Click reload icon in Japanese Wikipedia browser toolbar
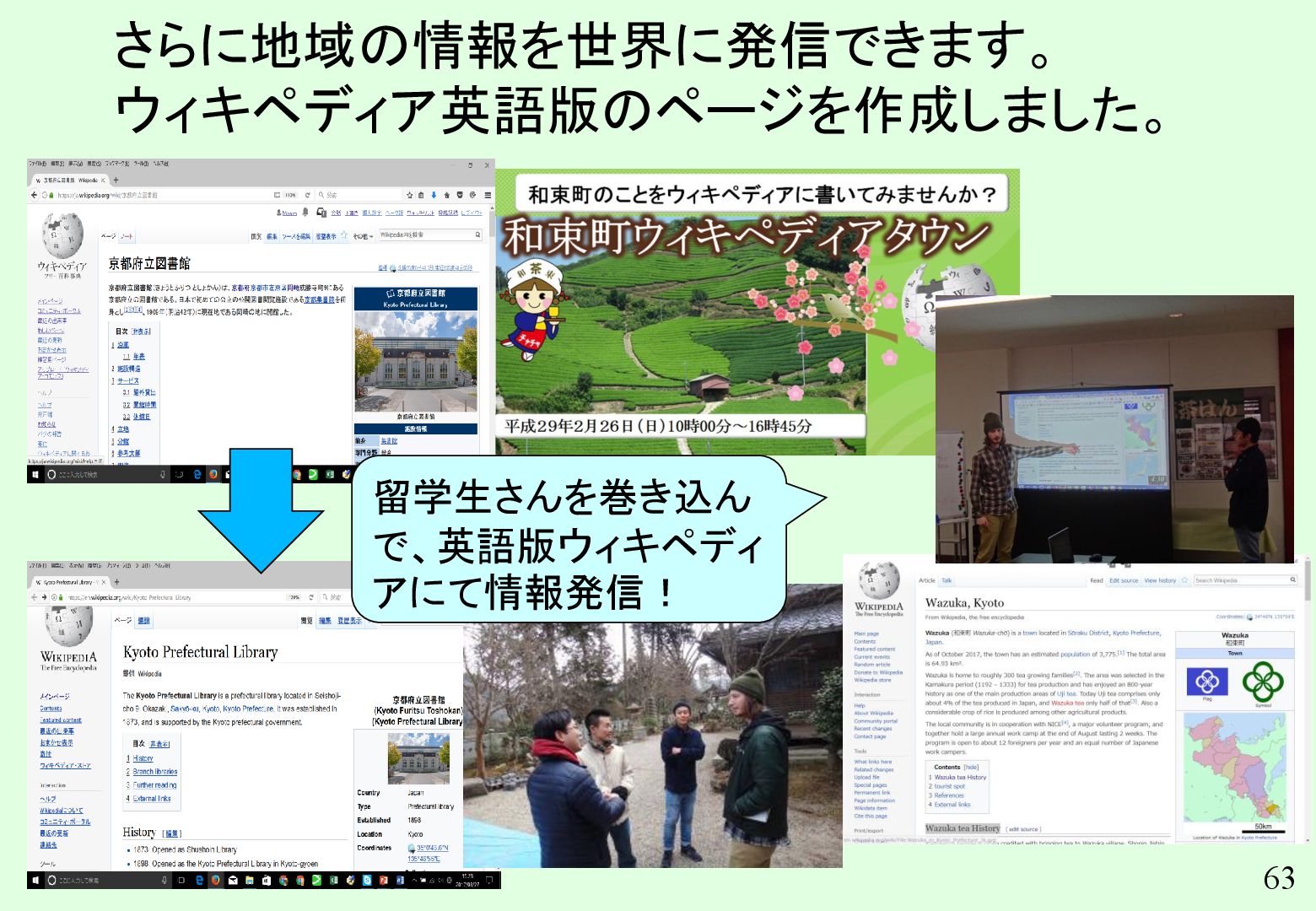The width and height of the screenshot is (1316, 911). [308, 195]
